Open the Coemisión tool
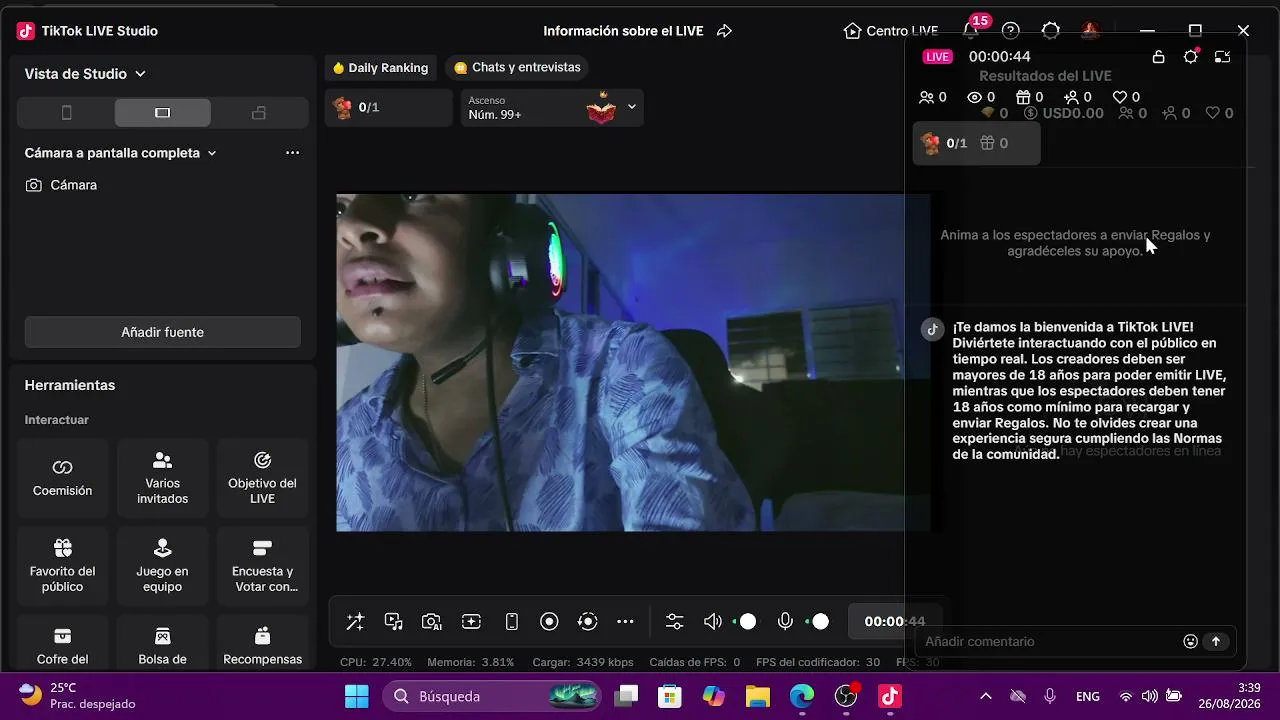This screenshot has width=1280, height=720. click(x=62, y=478)
